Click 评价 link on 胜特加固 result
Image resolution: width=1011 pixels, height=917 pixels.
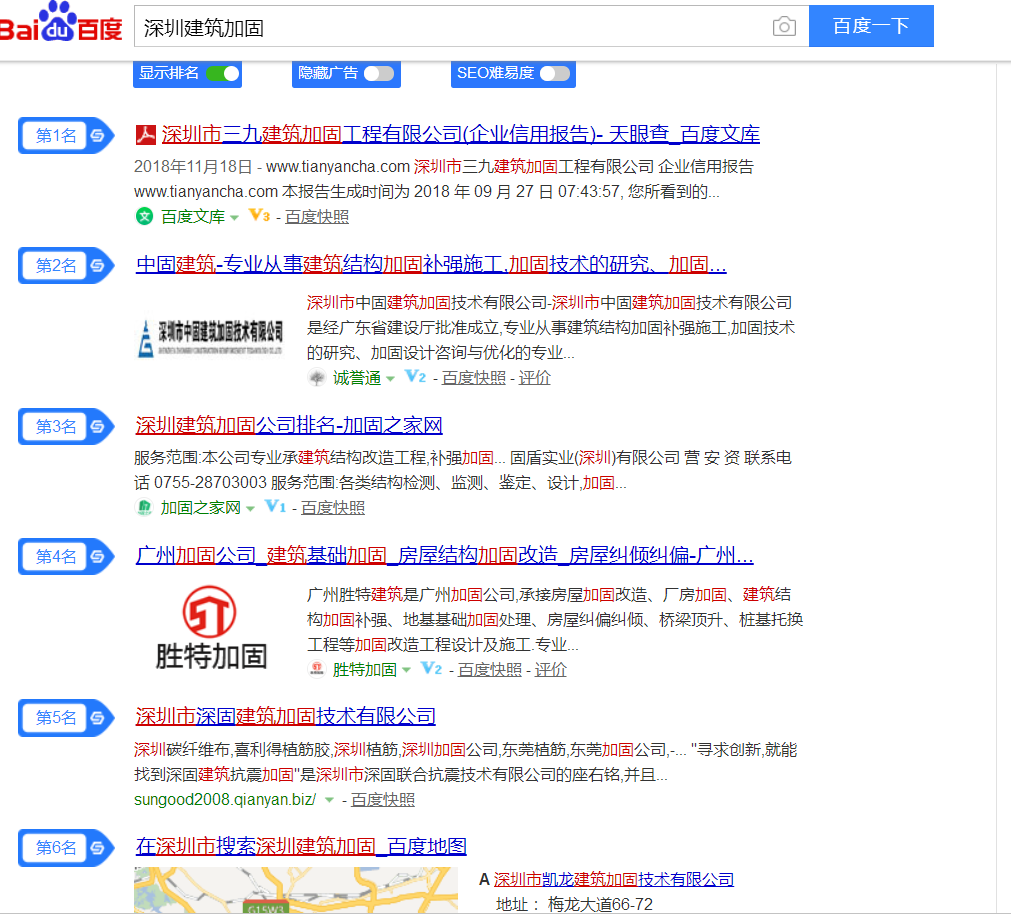click(551, 670)
